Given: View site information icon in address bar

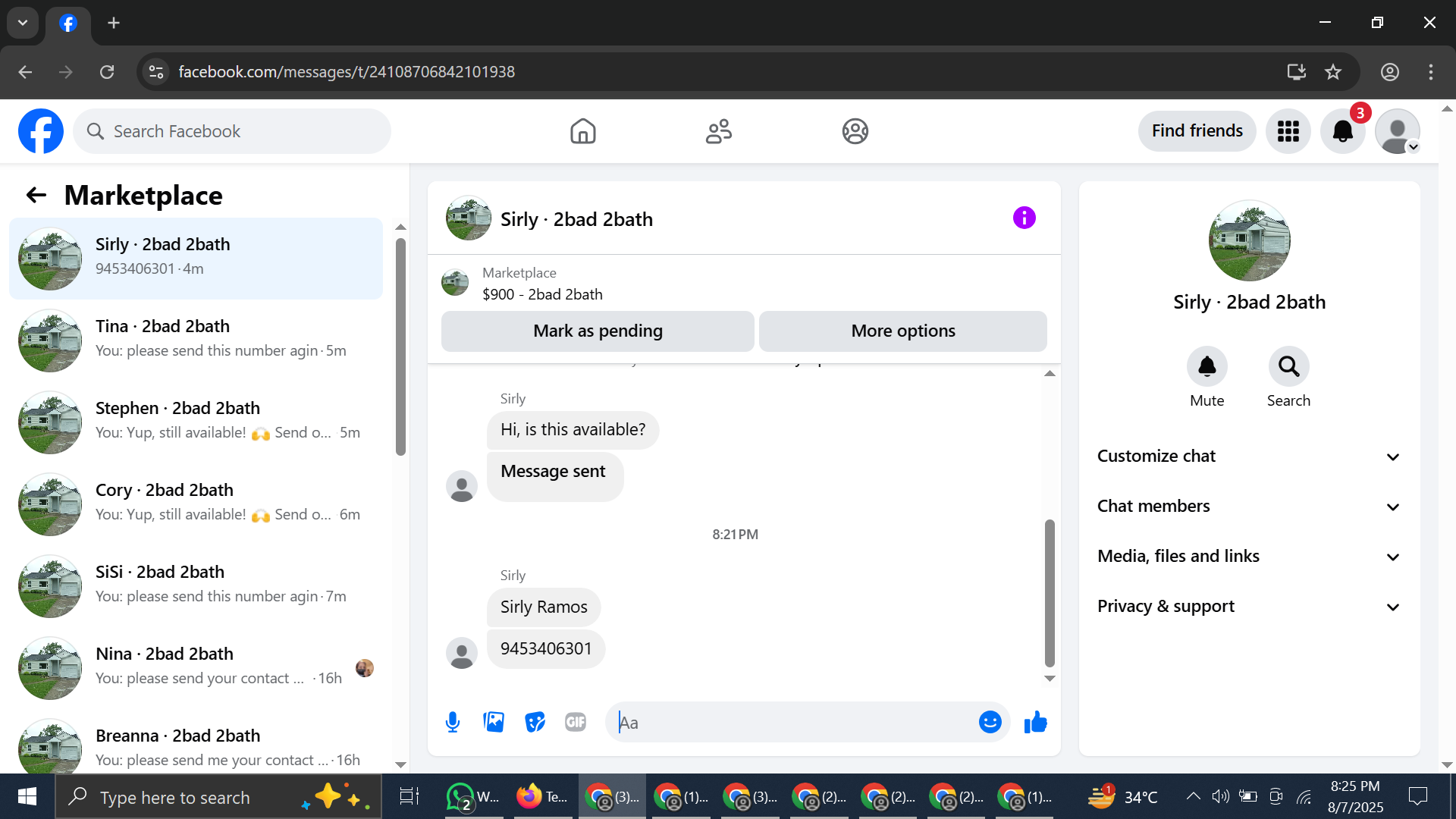Looking at the screenshot, I should (156, 72).
